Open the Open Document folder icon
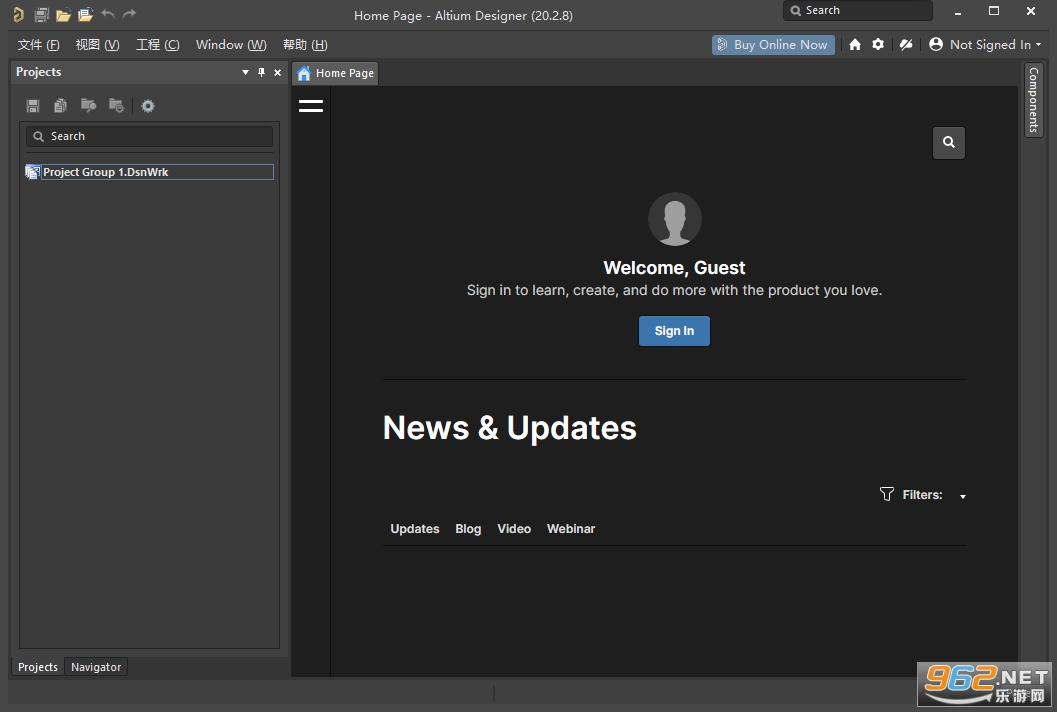 pos(63,14)
